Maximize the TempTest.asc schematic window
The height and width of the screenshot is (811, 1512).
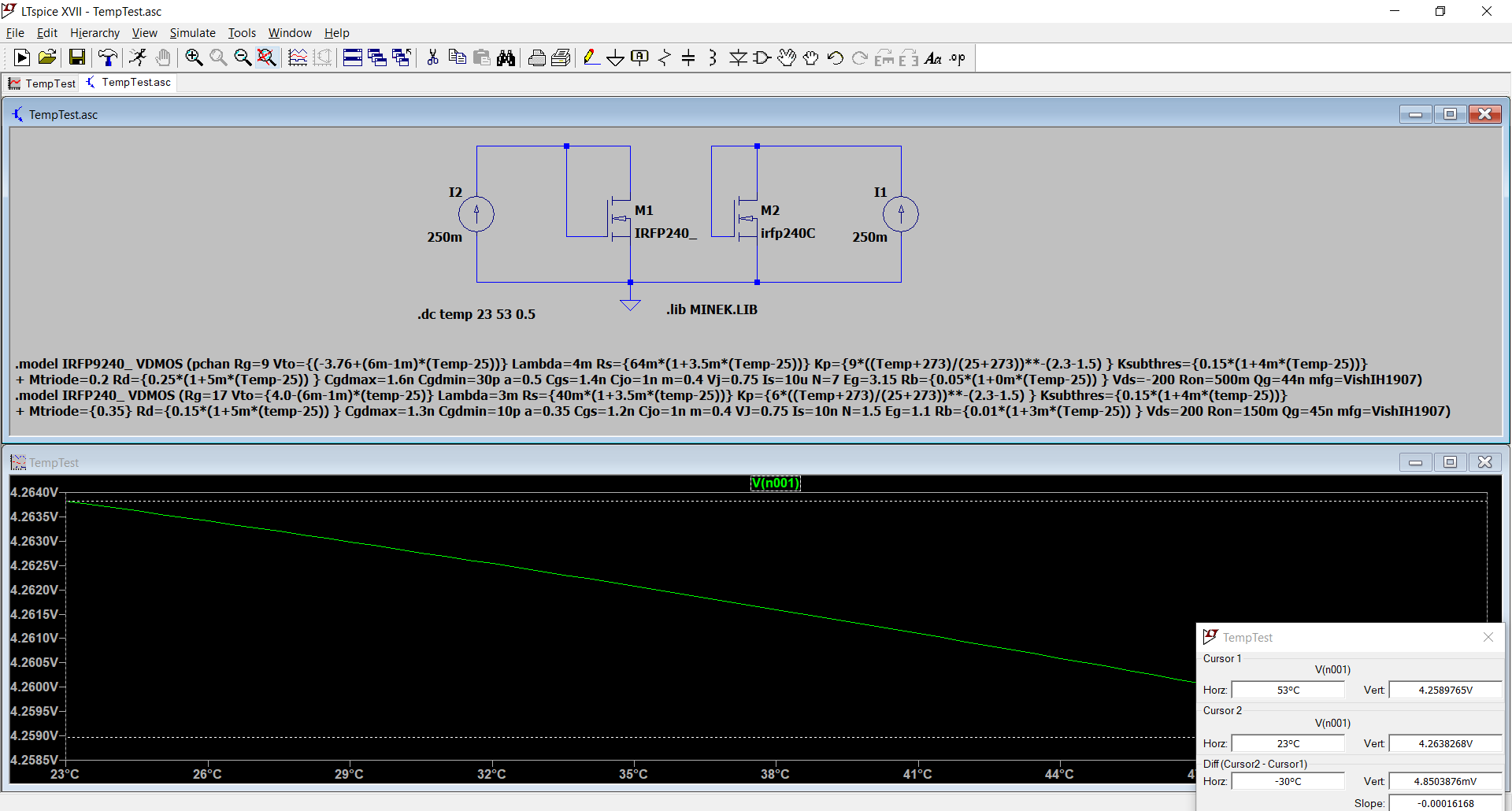point(1450,114)
